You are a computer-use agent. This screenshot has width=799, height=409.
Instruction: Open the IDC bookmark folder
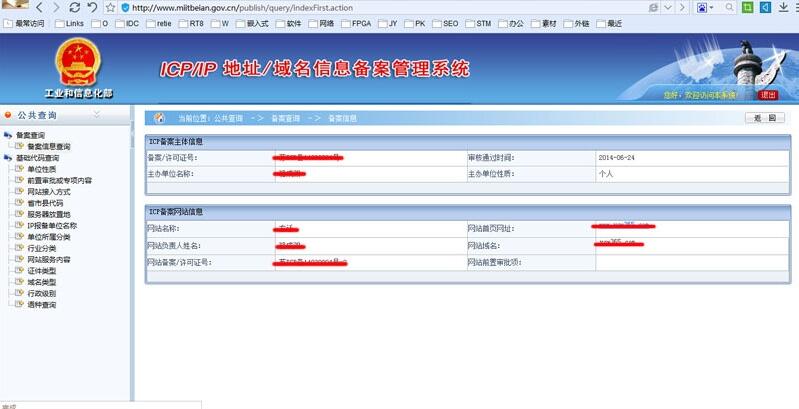[127, 23]
